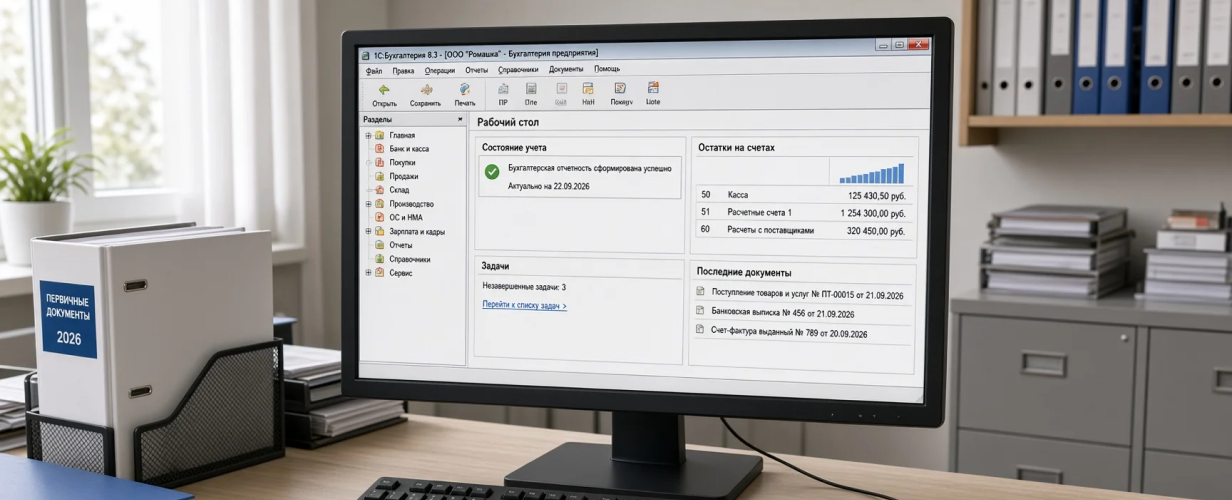Image resolution: width=1232 pixels, height=500 pixels.
Task: Click document icon for Поступление товаров и услуг
Action: point(701,292)
